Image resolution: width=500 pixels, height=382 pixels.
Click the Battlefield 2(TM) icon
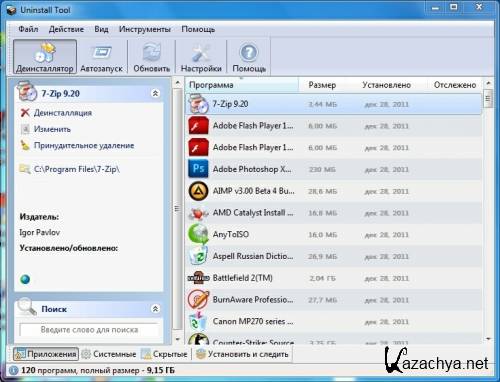tap(198, 278)
